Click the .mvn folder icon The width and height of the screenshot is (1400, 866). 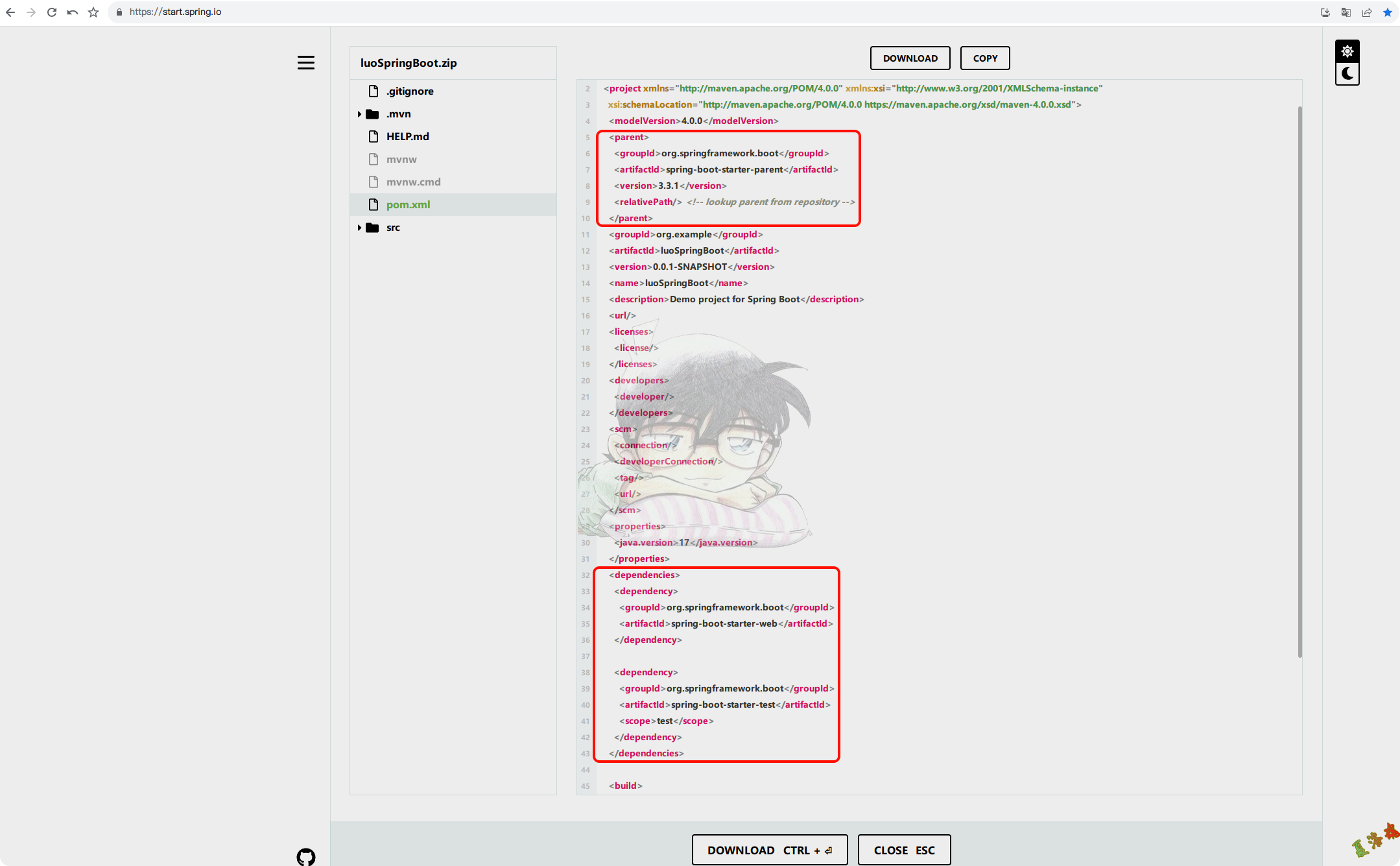[x=372, y=114]
